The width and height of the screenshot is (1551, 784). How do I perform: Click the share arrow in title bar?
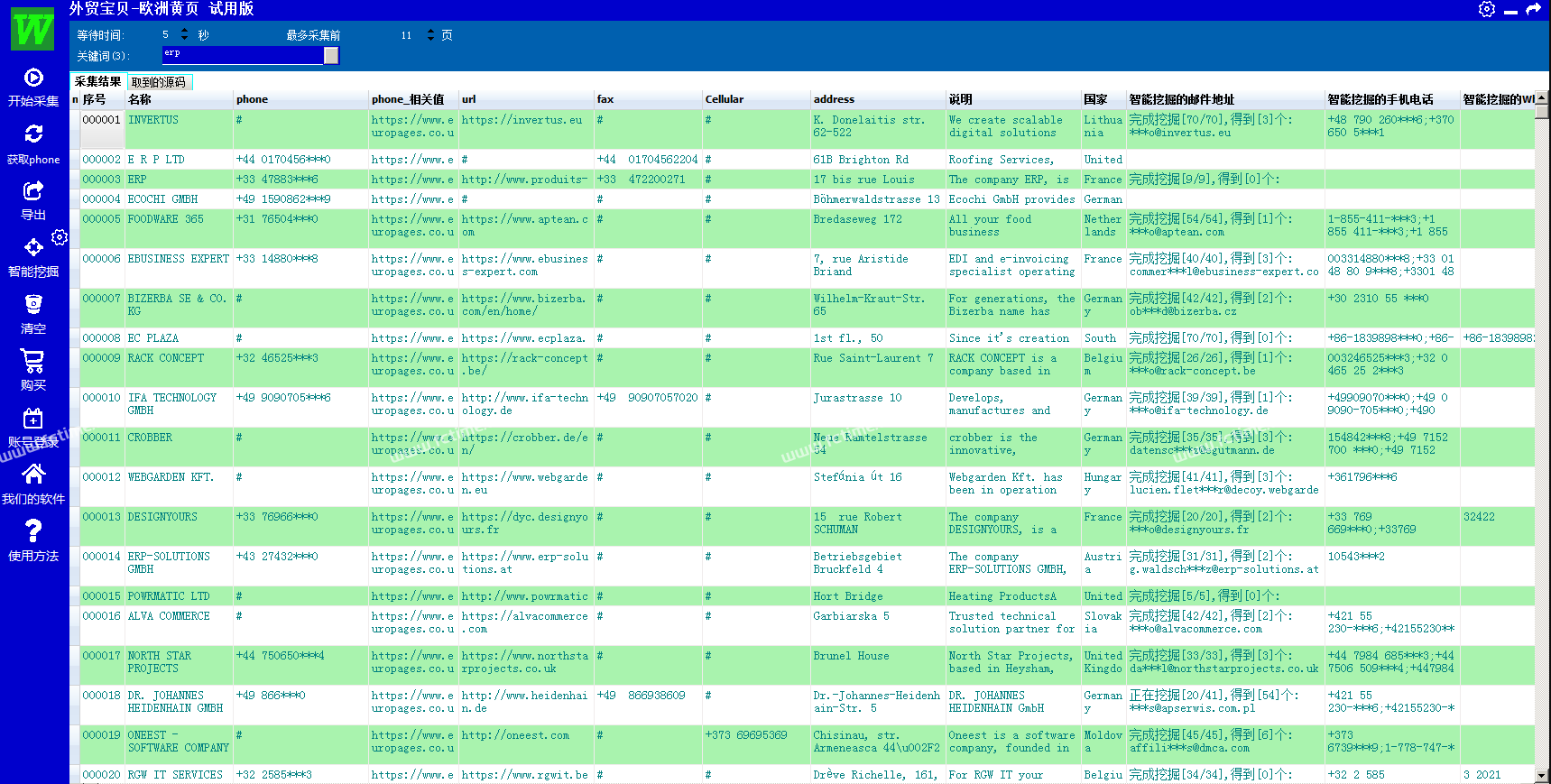click(1533, 9)
